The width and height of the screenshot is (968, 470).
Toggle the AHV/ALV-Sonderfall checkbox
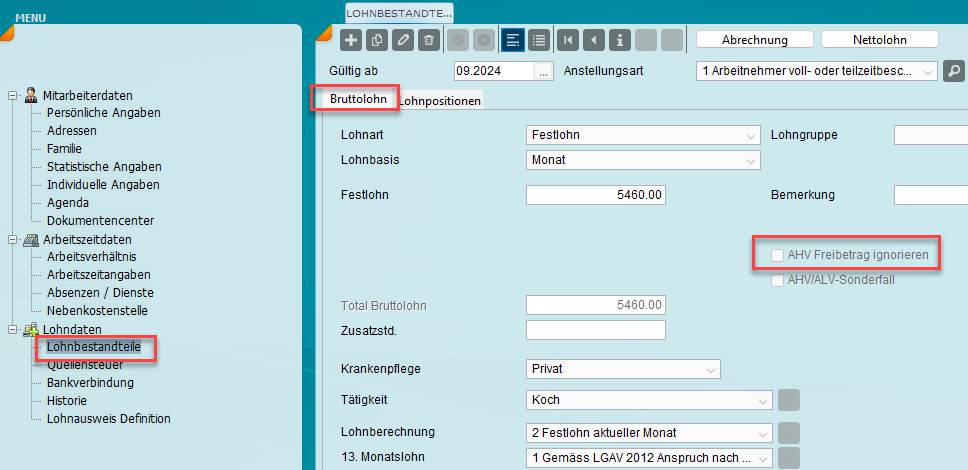(x=777, y=281)
